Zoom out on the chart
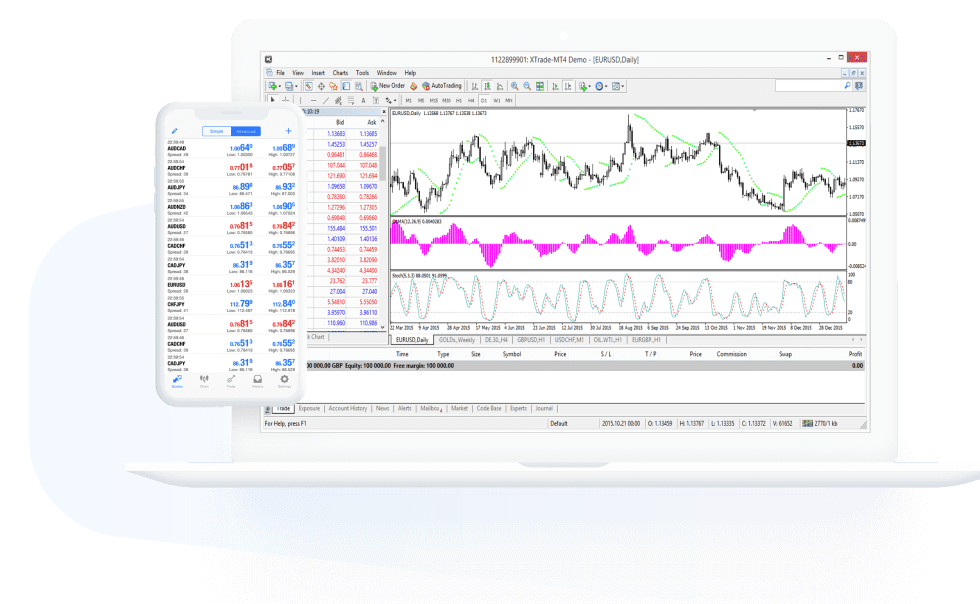Screen dimensions: 980x604 click(527, 86)
